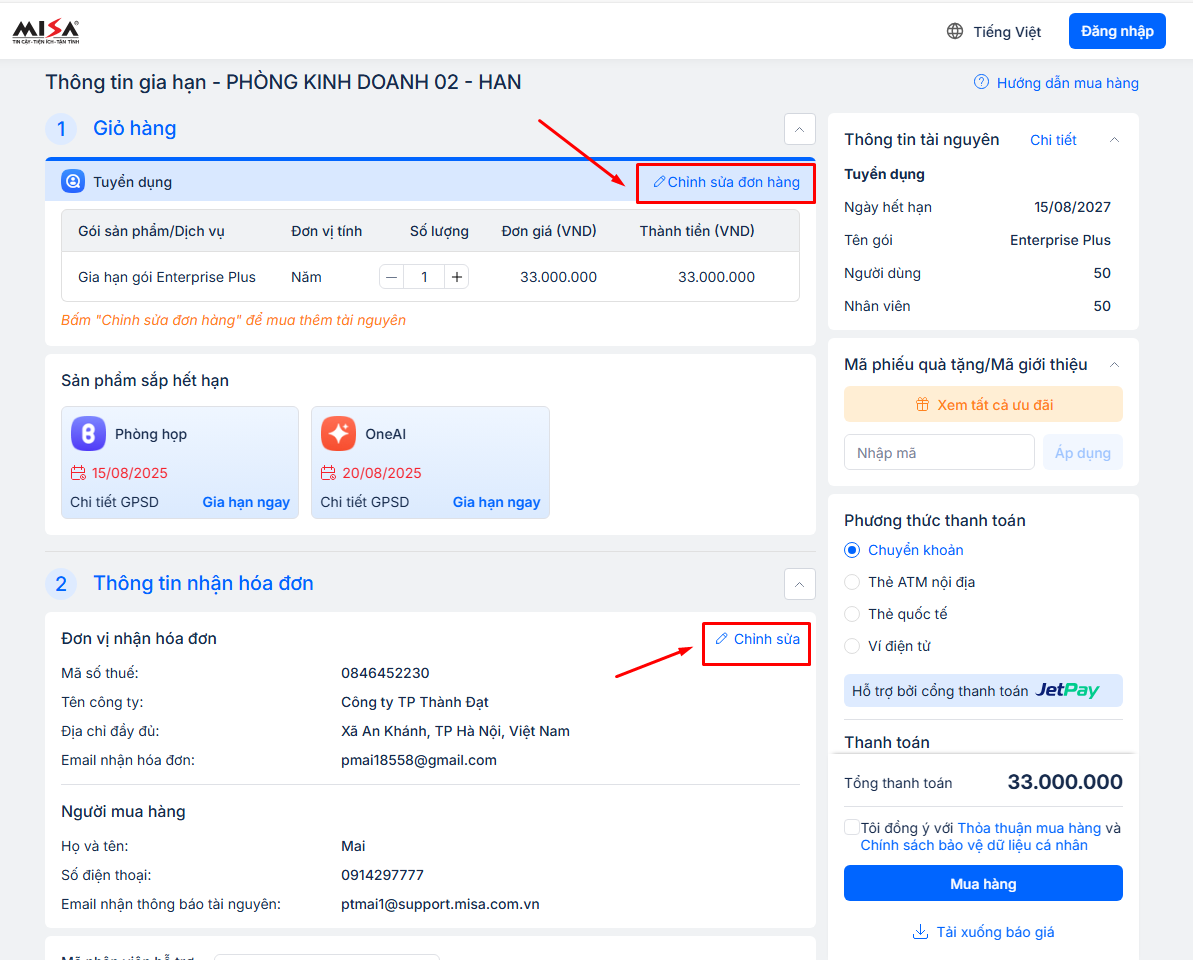
Task: Select Thẻ ATM nội địa option
Action: click(852, 582)
